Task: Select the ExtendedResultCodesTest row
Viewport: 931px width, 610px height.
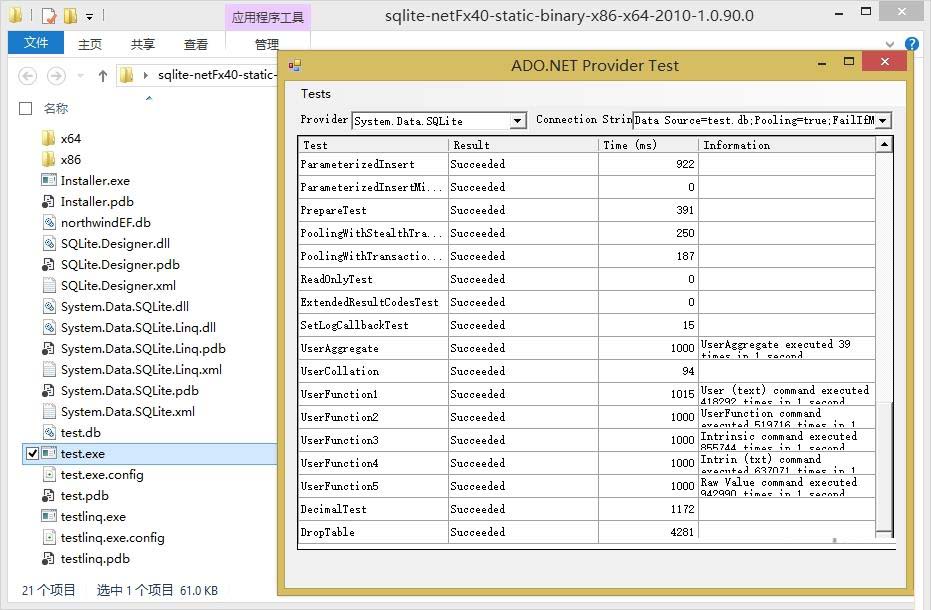Action: 587,302
